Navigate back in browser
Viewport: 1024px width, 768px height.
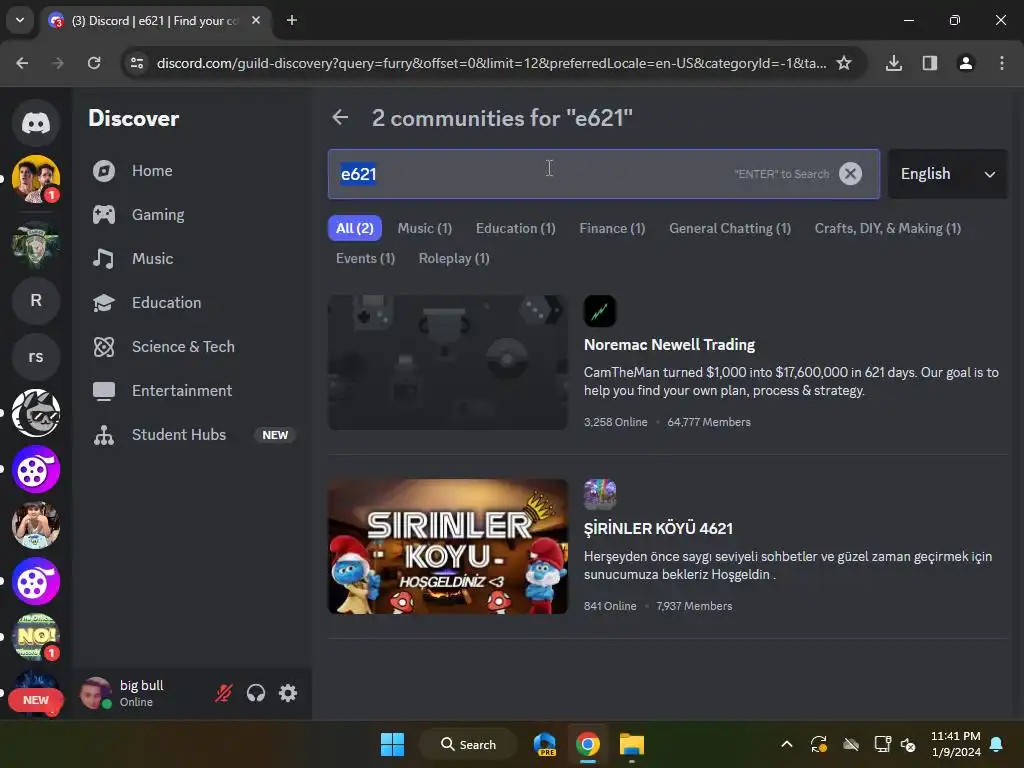22,63
